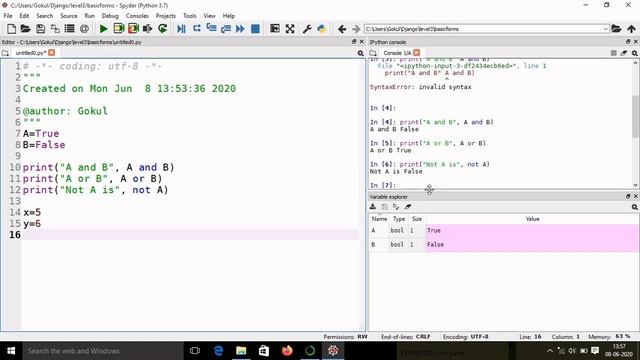
Task: Open editor pane options search icon
Action: [360, 53]
